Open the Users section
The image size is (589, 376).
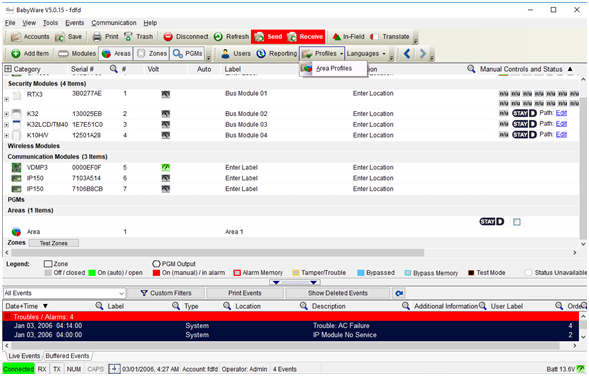(236, 54)
